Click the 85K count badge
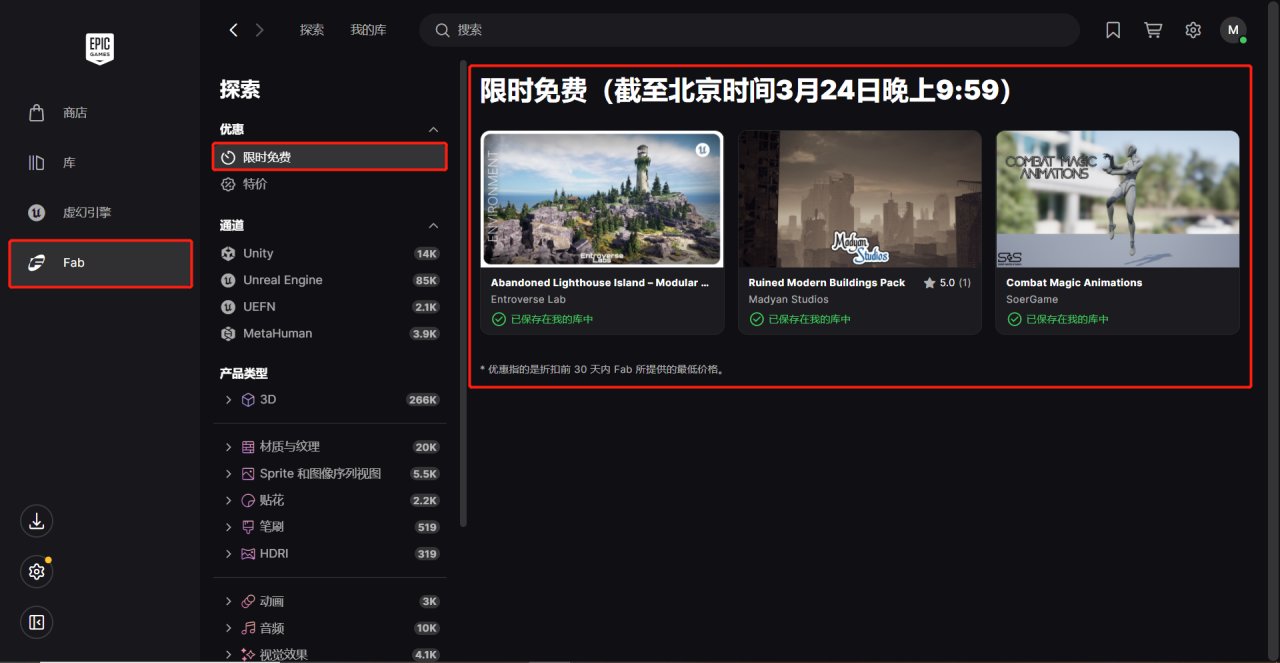 click(x=426, y=280)
